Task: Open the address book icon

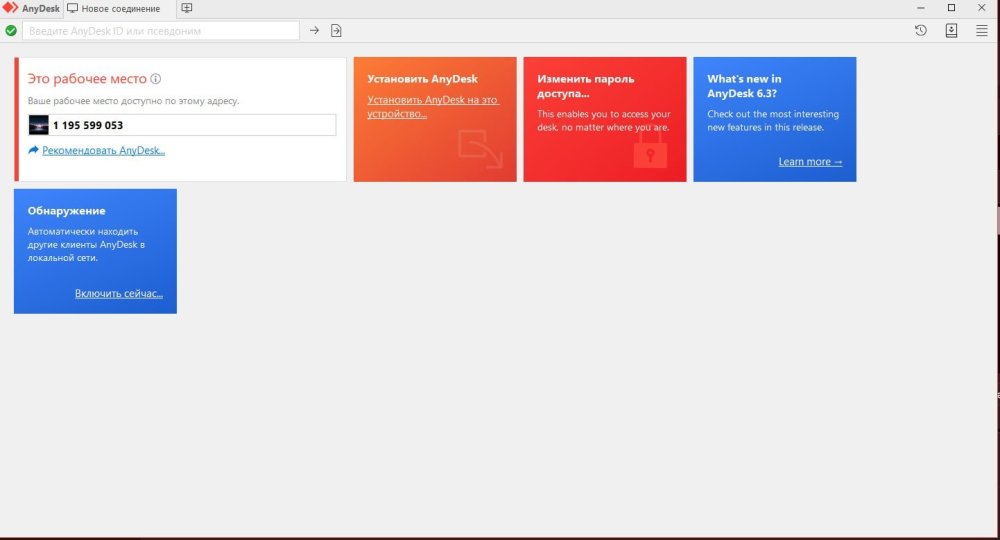Action: click(951, 31)
